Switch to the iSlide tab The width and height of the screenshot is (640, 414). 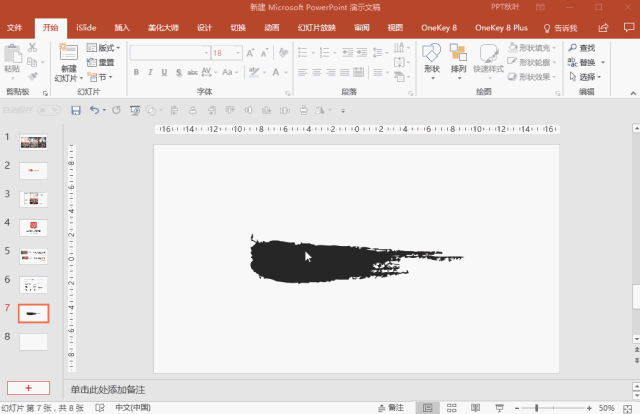pos(86,28)
